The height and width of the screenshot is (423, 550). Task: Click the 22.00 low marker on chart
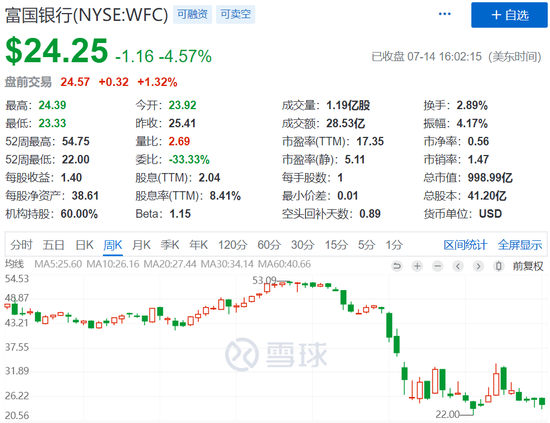click(x=448, y=415)
